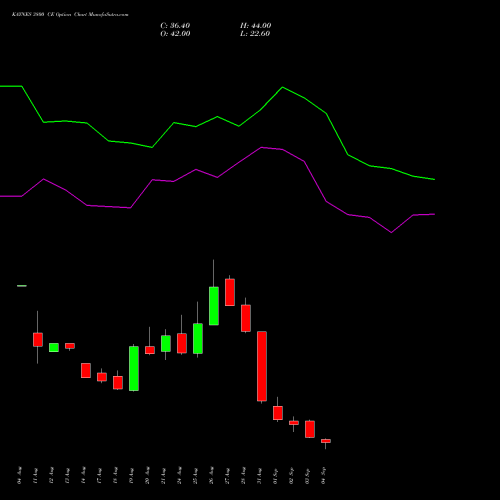
Task: Click the chart title text at top left
Action: [70, 15]
